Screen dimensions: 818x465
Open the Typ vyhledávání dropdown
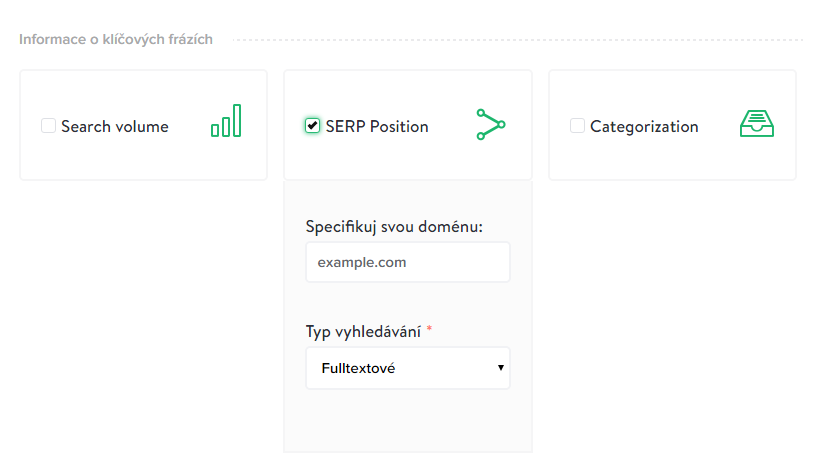coord(408,368)
